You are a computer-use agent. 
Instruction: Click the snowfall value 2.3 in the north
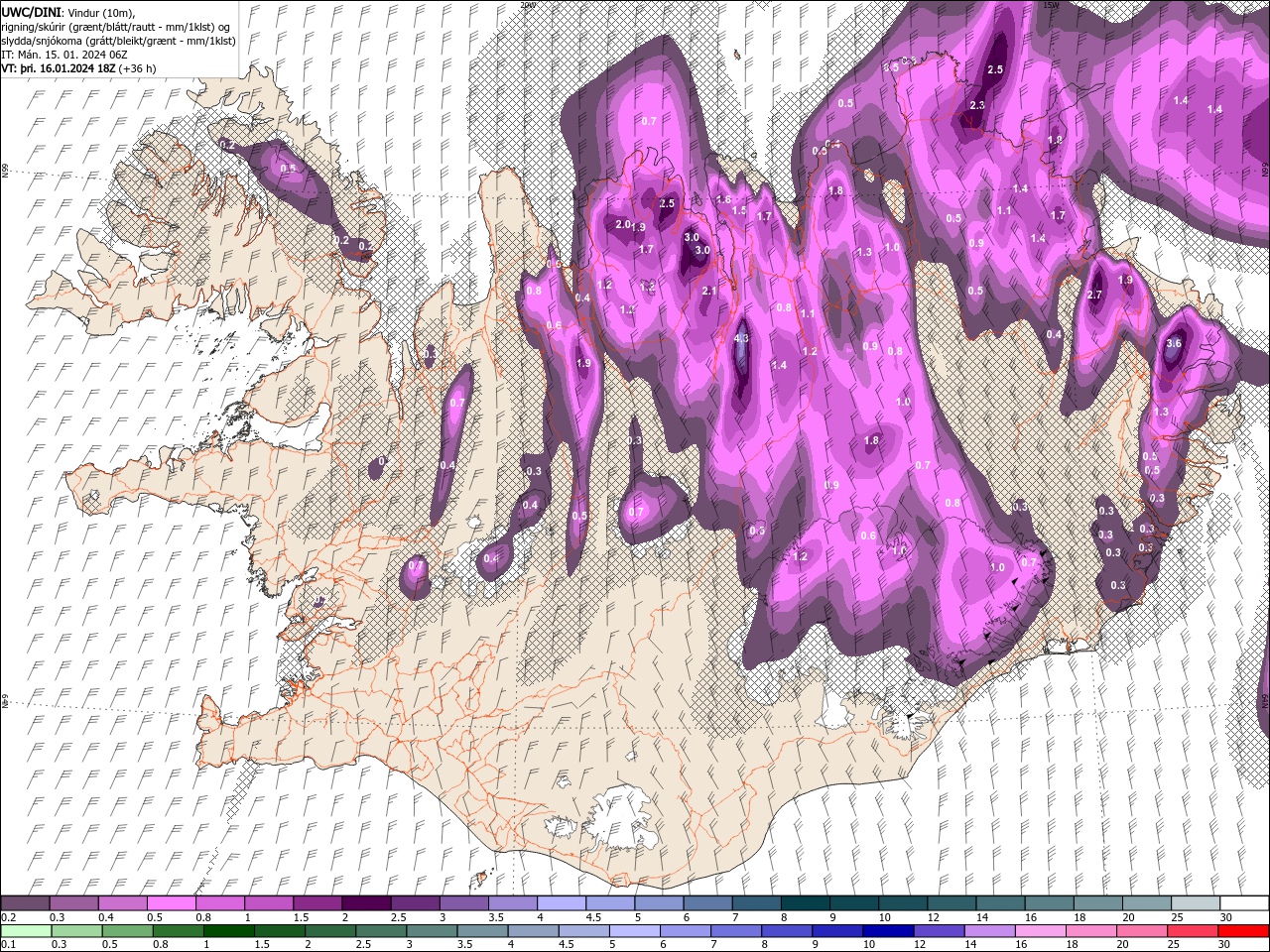[x=977, y=105]
